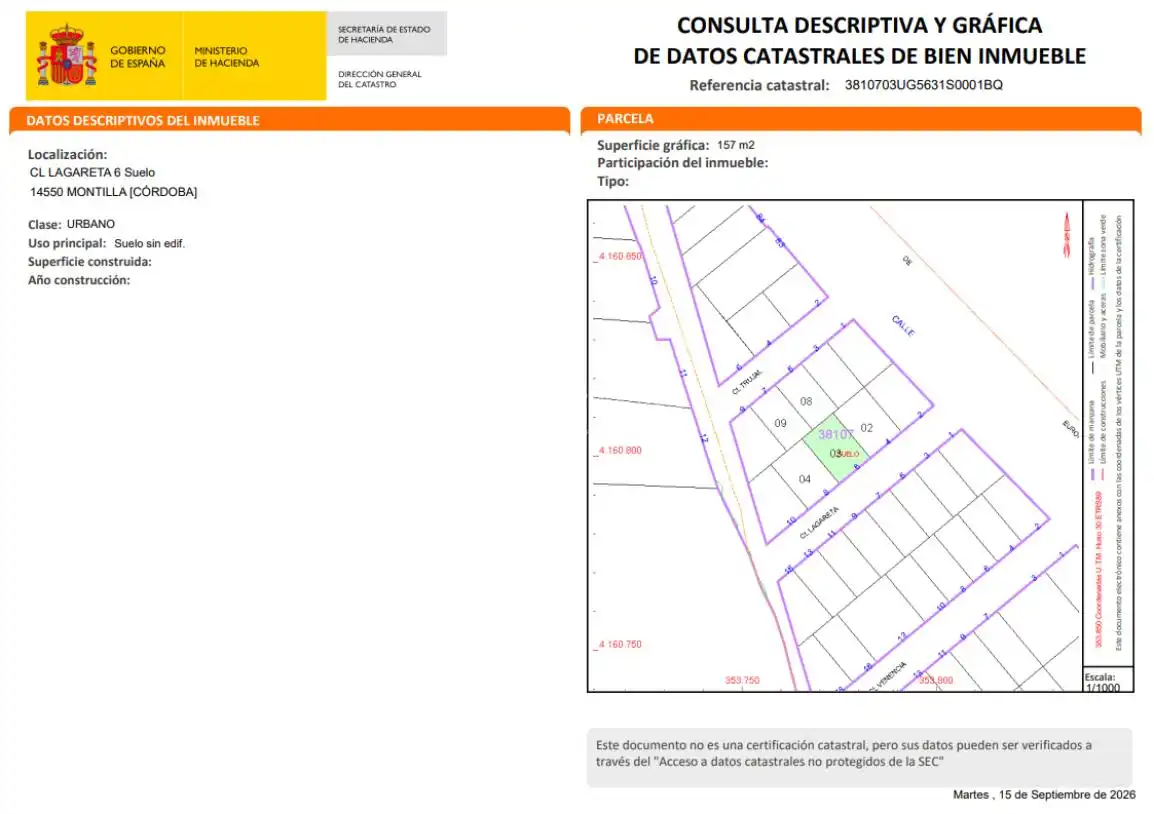Click the '4.160.850' coordinate label
This screenshot has height=814, width=1154.
(x=620, y=256)
